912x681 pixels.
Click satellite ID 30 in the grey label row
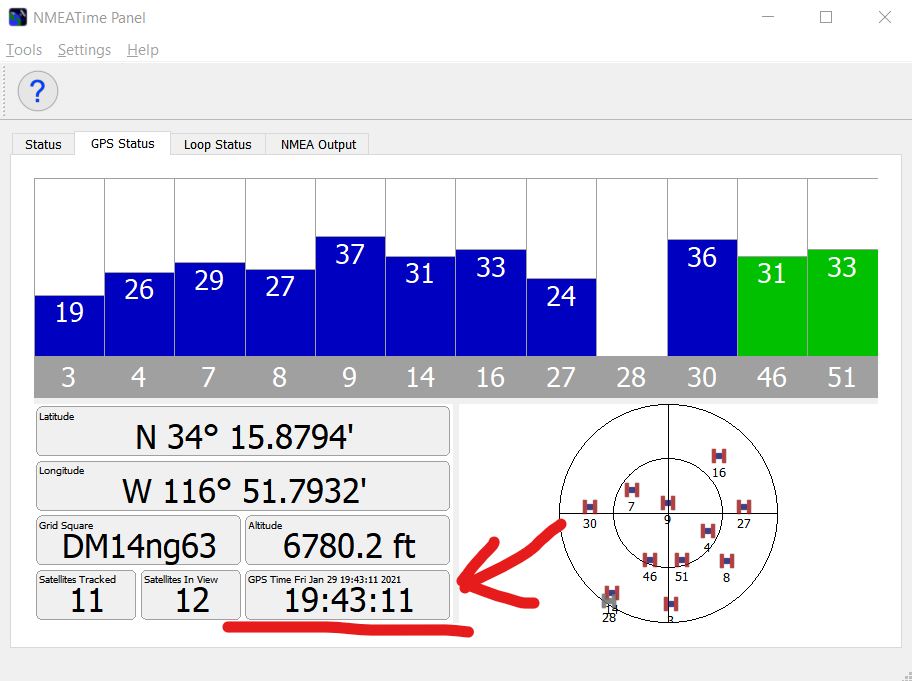(702, 377)
